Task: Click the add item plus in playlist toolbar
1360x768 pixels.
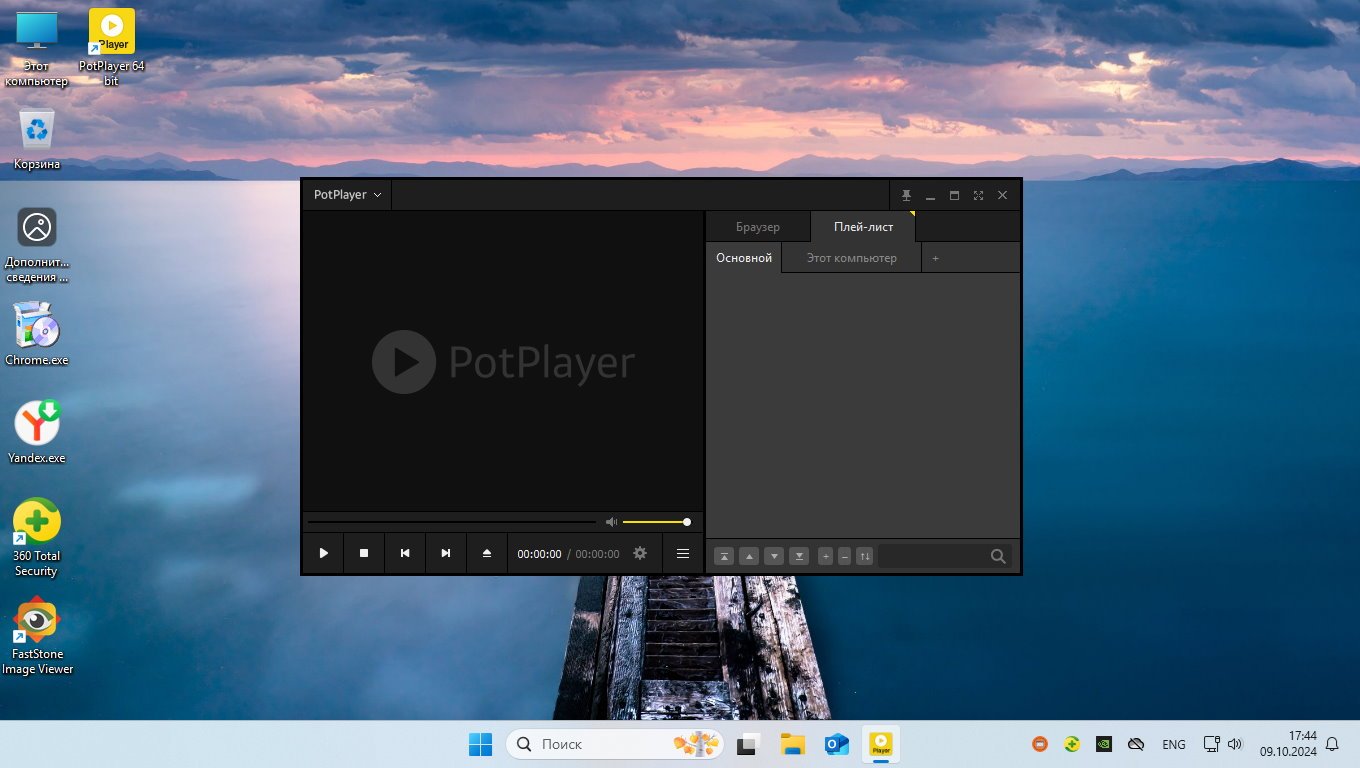Action: coord(825,556)
